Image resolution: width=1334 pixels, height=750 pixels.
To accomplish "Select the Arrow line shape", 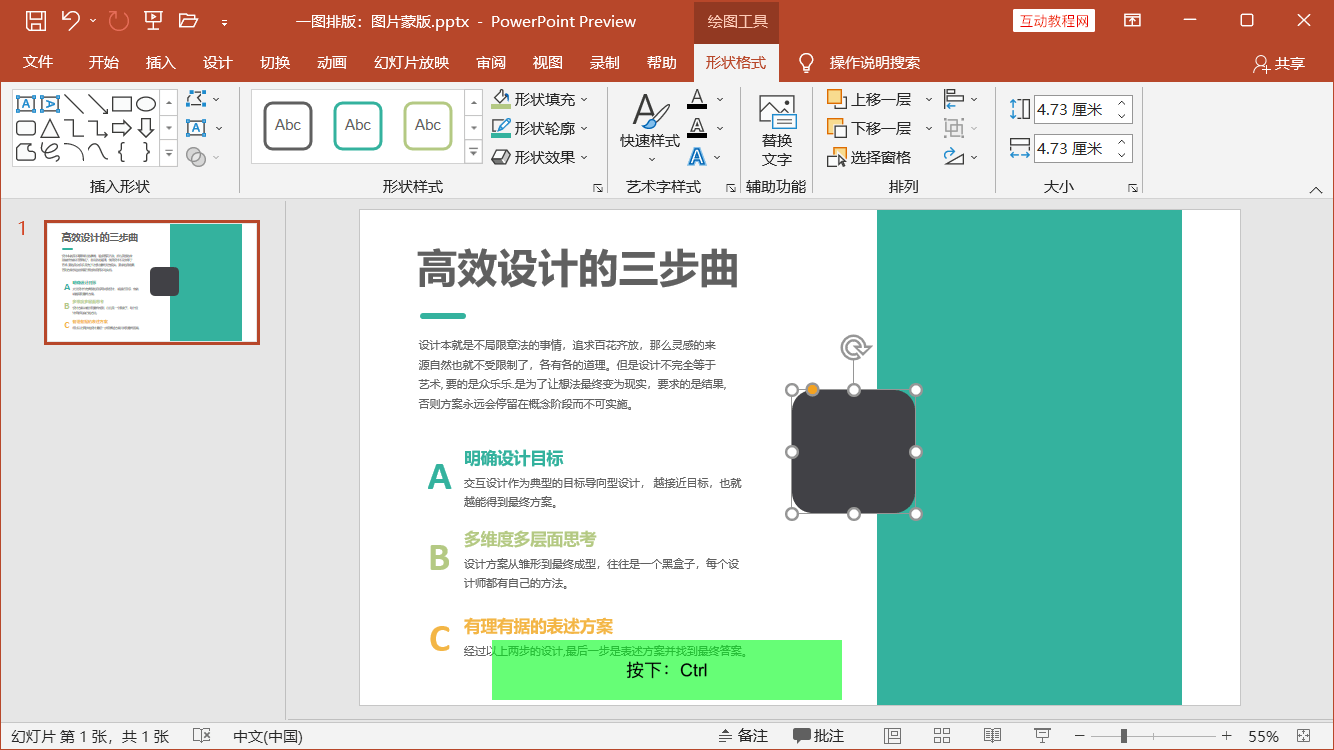I will click(x=98, y=103).
